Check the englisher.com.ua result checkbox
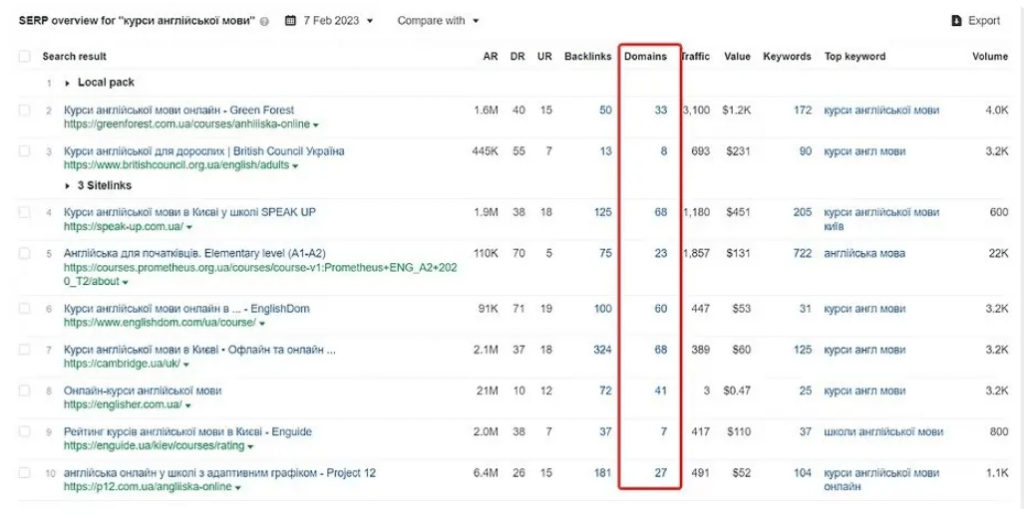 point(25,391)
